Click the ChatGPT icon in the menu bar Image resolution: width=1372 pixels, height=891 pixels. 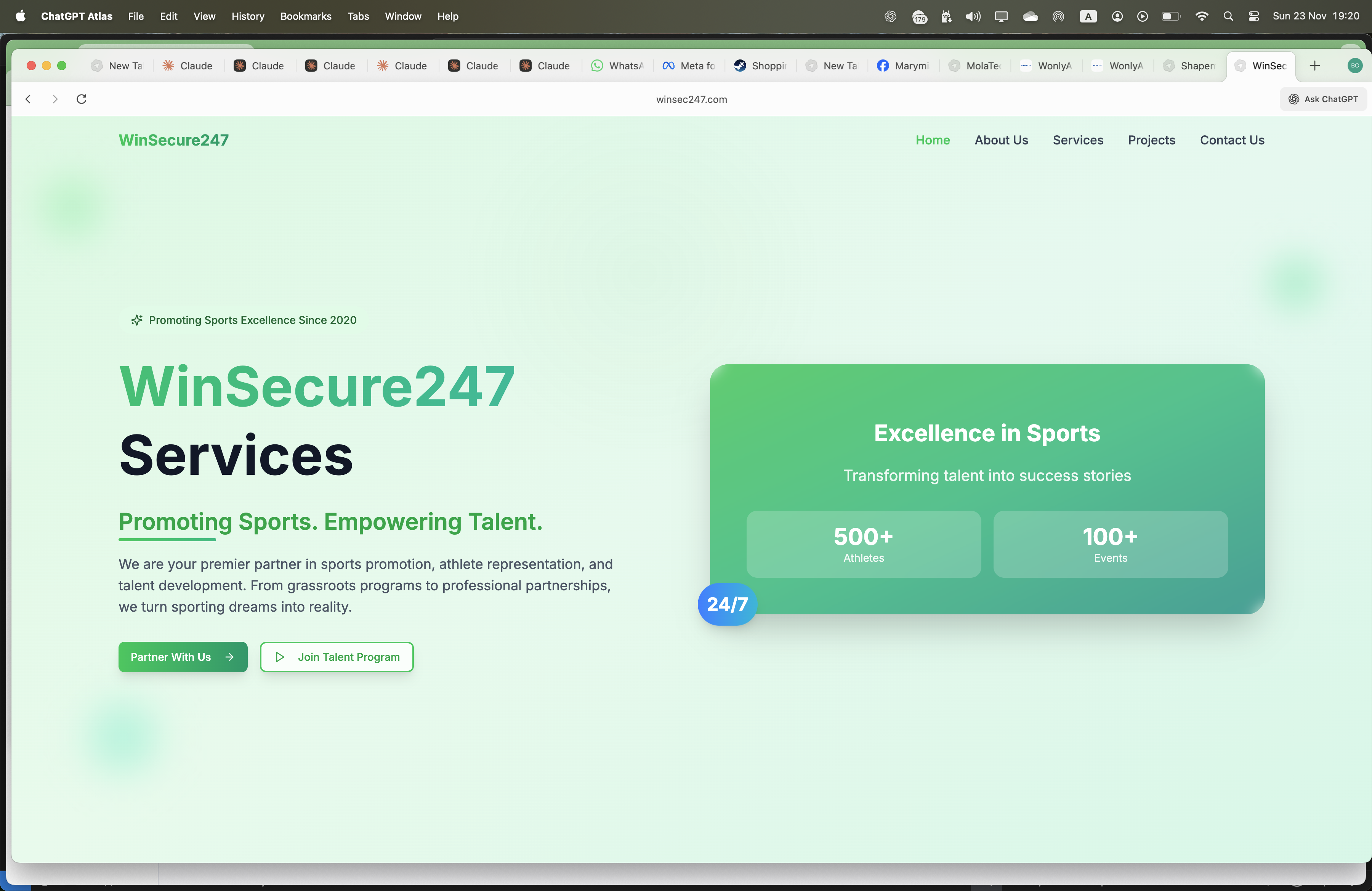(x=890, y=16)
